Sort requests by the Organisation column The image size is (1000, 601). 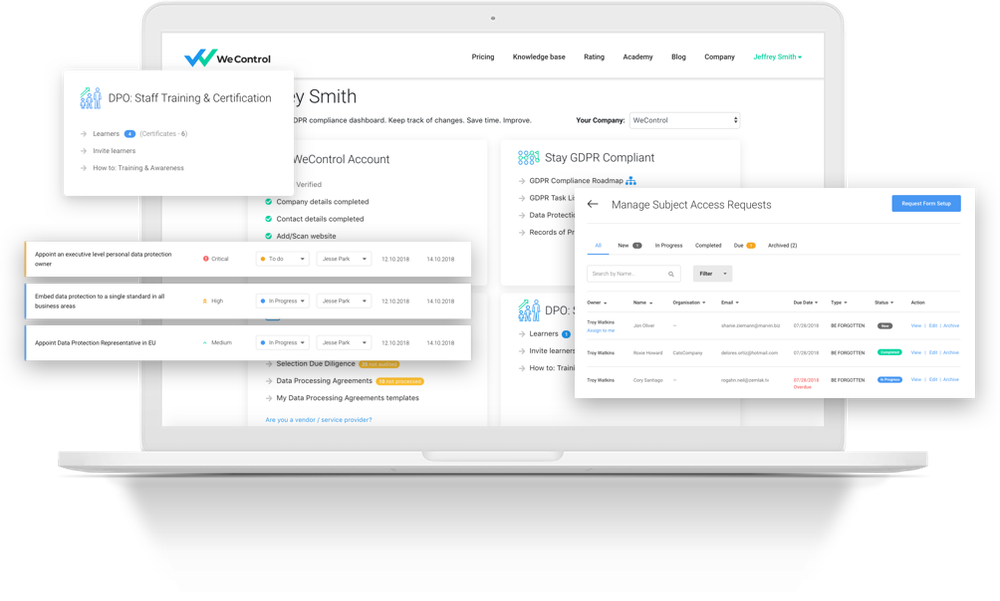[x=689, y=302]
